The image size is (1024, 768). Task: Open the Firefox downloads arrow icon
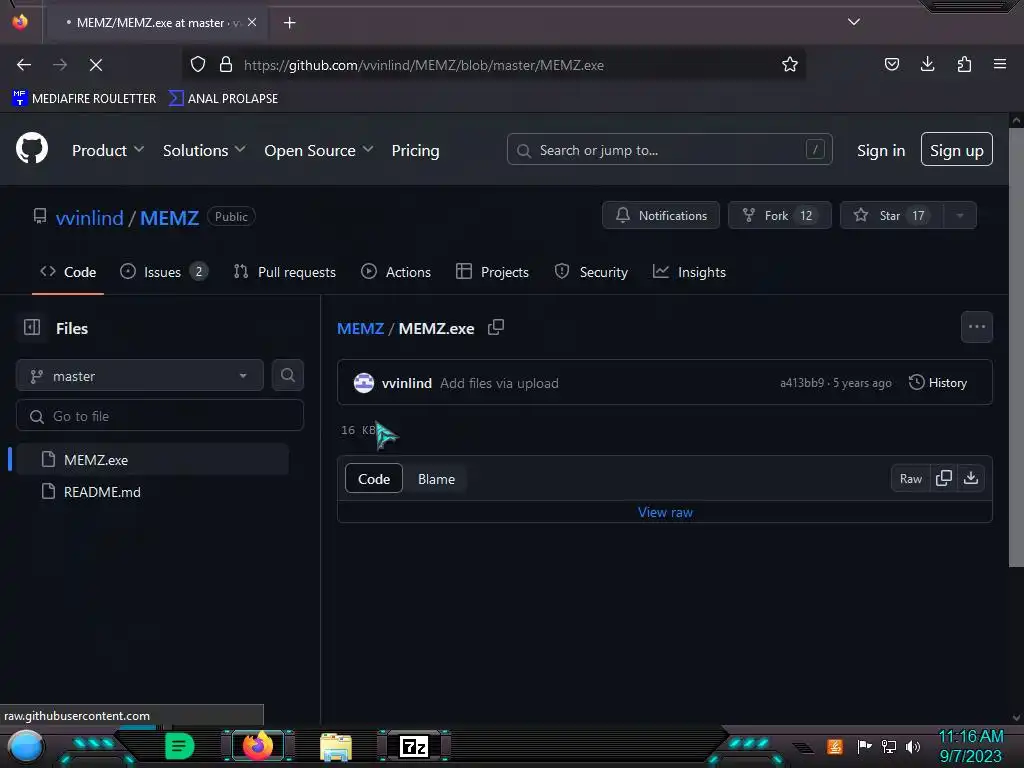pos(927,64)
